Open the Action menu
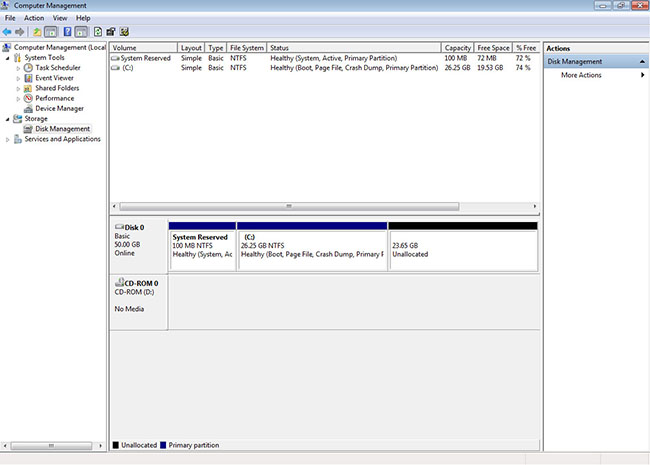This screenshot has width=650, height=465. (x=34, y=18)
